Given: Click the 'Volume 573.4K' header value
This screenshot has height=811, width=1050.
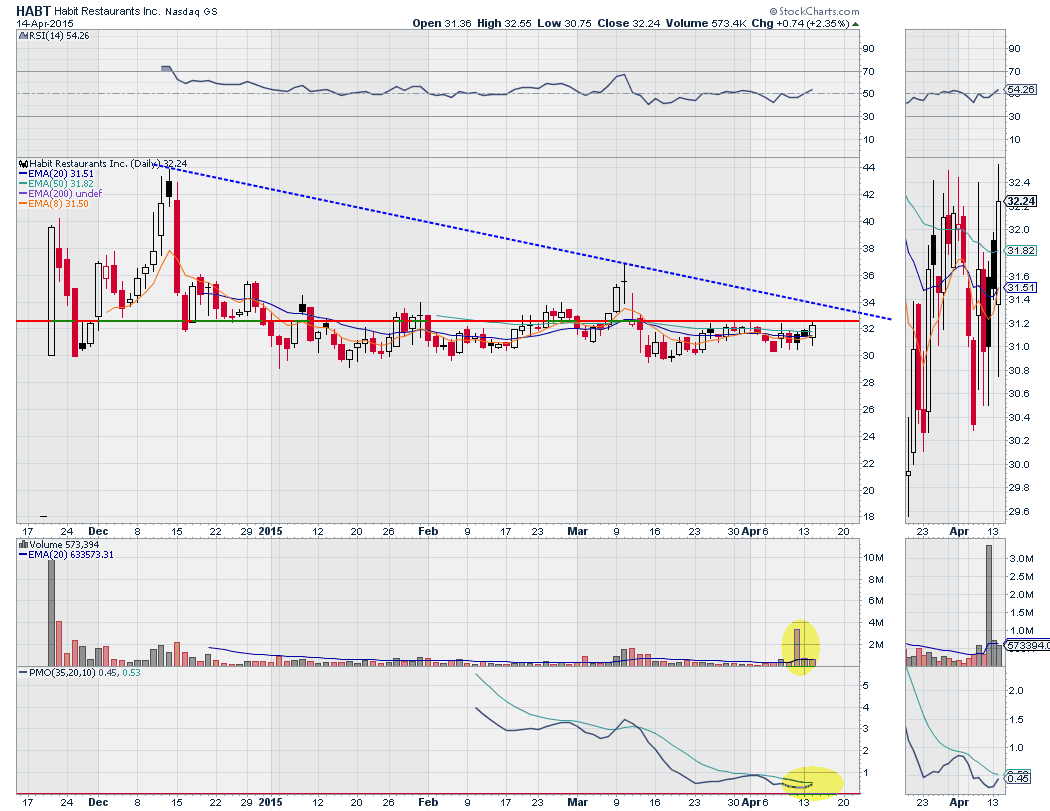Looking at the screenshot, I should (706, 23).
